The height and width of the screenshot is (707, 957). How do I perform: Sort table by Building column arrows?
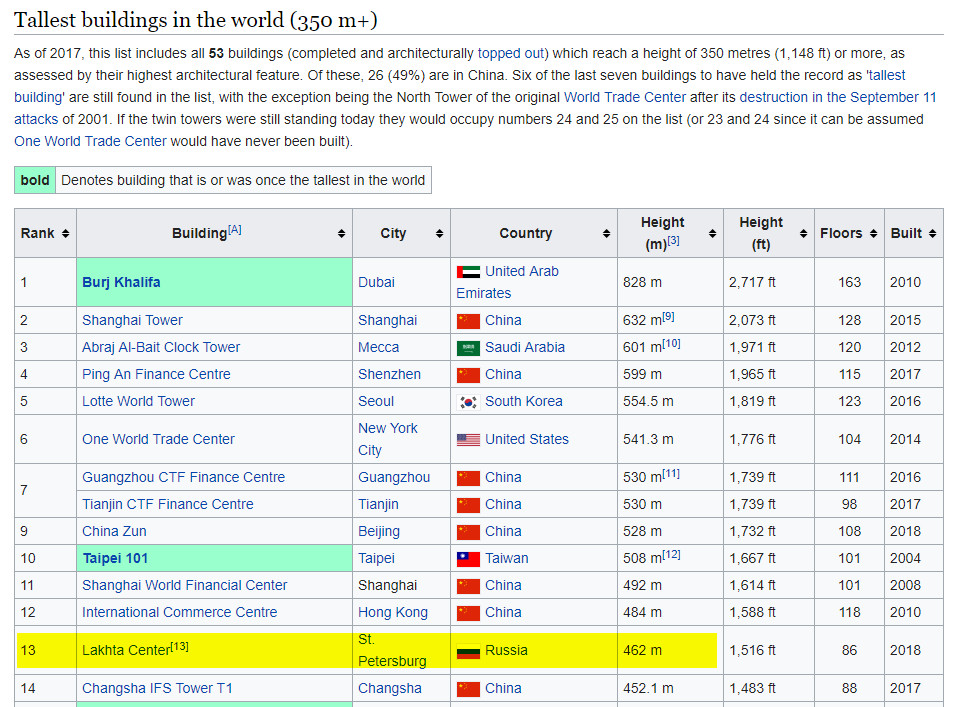[x=341, y=233]
